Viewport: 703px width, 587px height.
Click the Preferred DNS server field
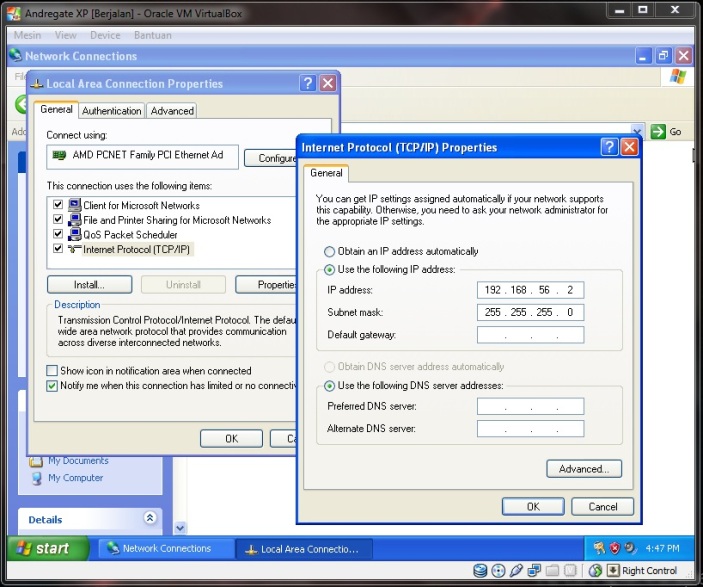click(530, 406)
